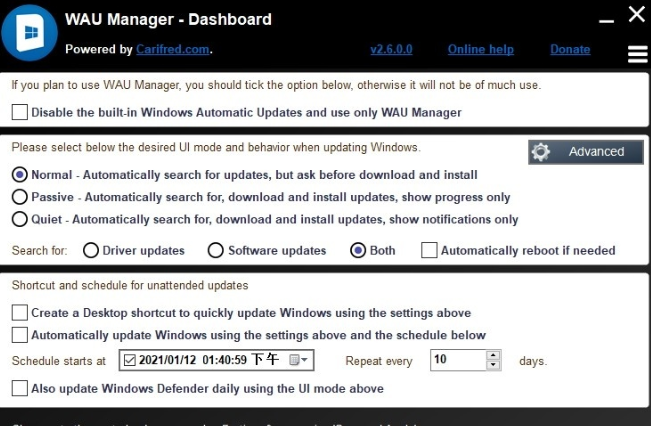Increase the repeat days value

pos(493,355)
